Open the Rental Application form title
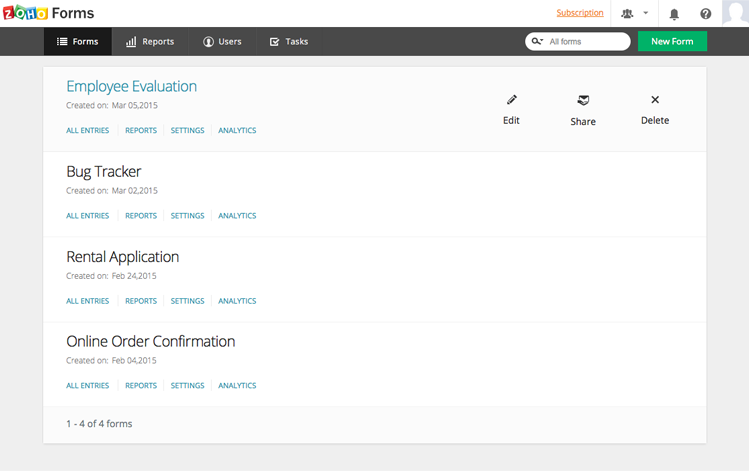Screen dimensions: 749x471 pos(123,257)
